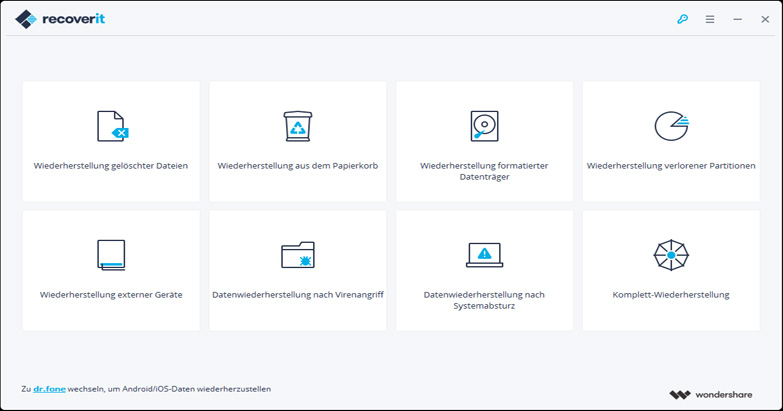Screen dimensions: 783x411
Task: Choose 'Wiederherstellung formatierter Datenträger' label
Action: [484, 171]
